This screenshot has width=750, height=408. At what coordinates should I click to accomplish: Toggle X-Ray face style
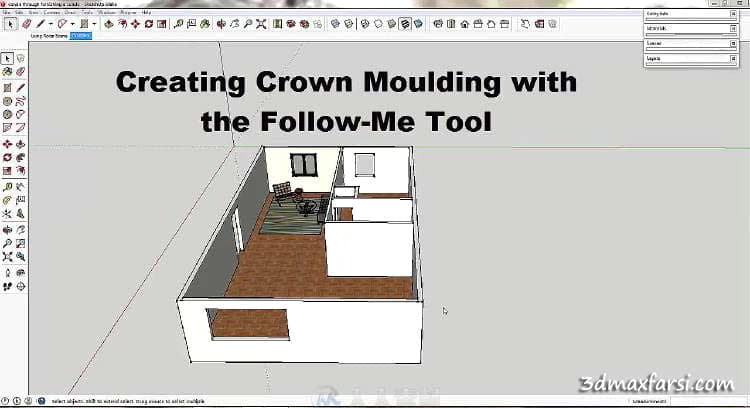pos(335,23)
